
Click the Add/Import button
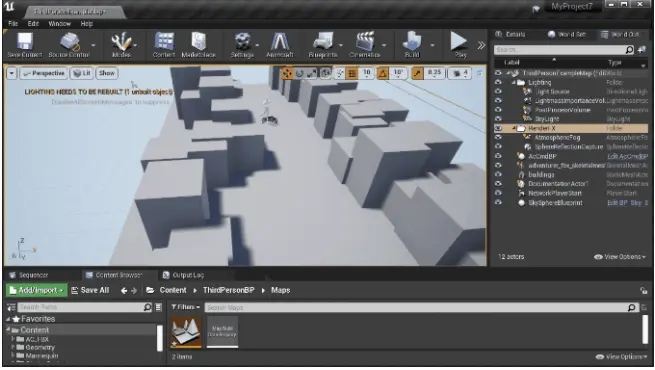pos(36,290)
